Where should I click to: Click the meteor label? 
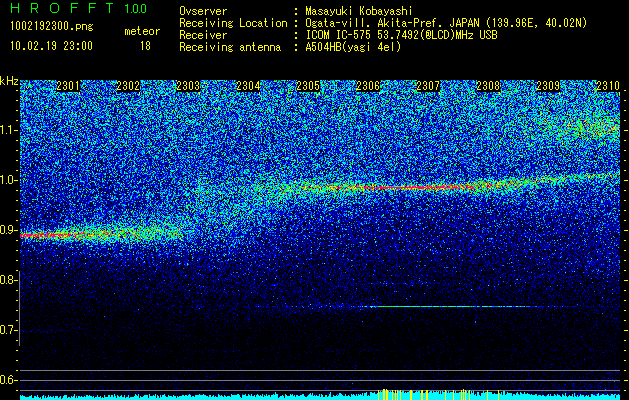[142, 31]
